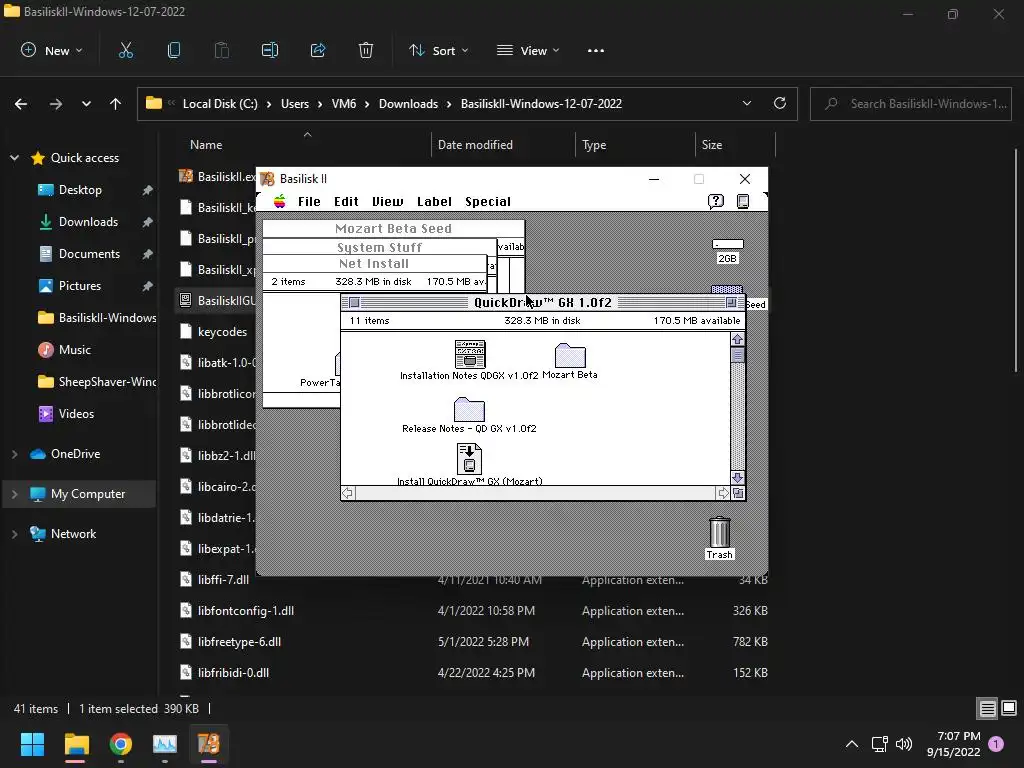The width and height of the screenshot is (1024, 768).
Task: Click scroll left arrow in QuickDraw GX window
Action: coord(348,493)
